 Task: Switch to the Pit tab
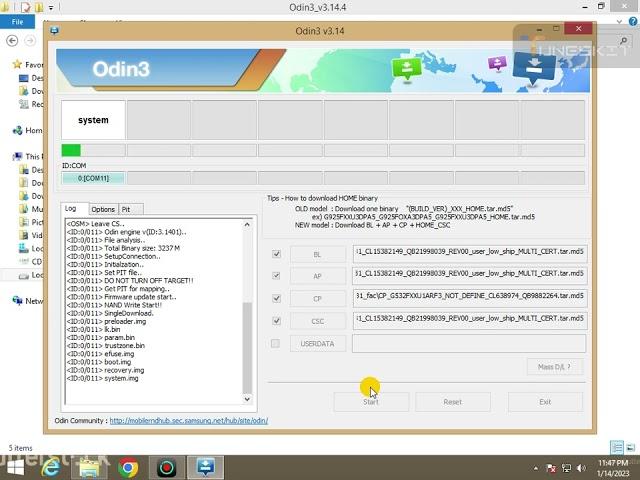point(131,209)
